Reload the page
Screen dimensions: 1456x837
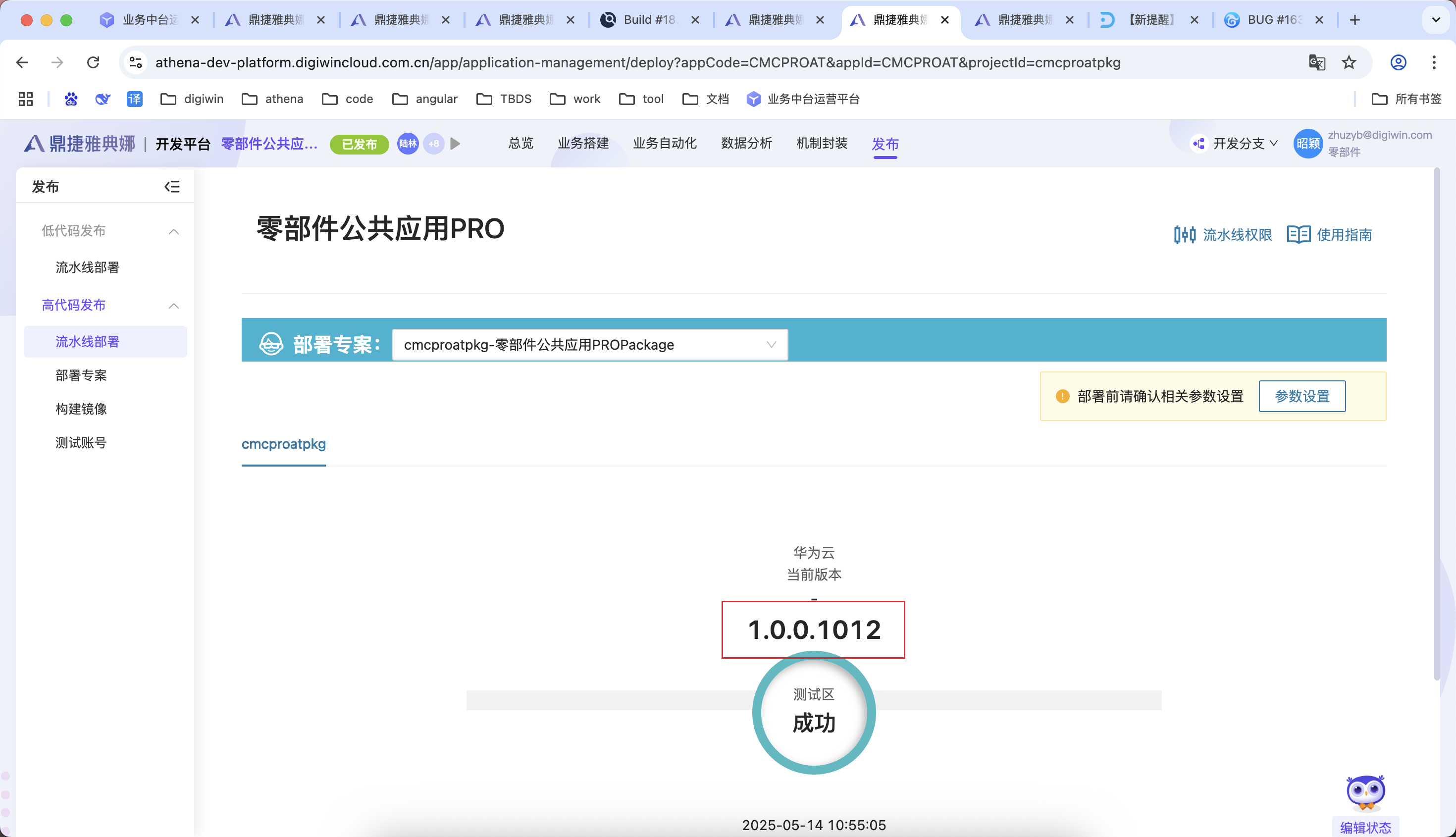[93, 62]
